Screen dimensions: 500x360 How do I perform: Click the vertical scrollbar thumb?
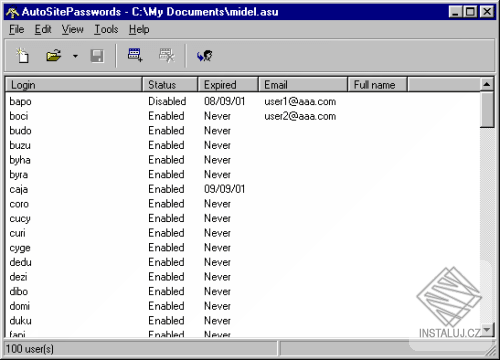[x=487, y=110]
